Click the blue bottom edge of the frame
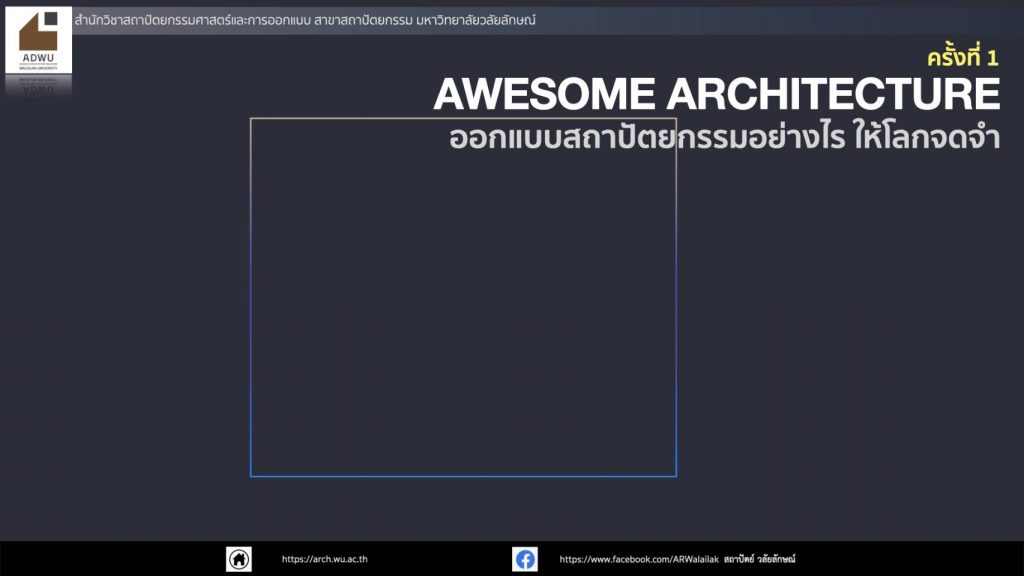The height and width of the screenshot is (576, 1024). pos(463,476)
